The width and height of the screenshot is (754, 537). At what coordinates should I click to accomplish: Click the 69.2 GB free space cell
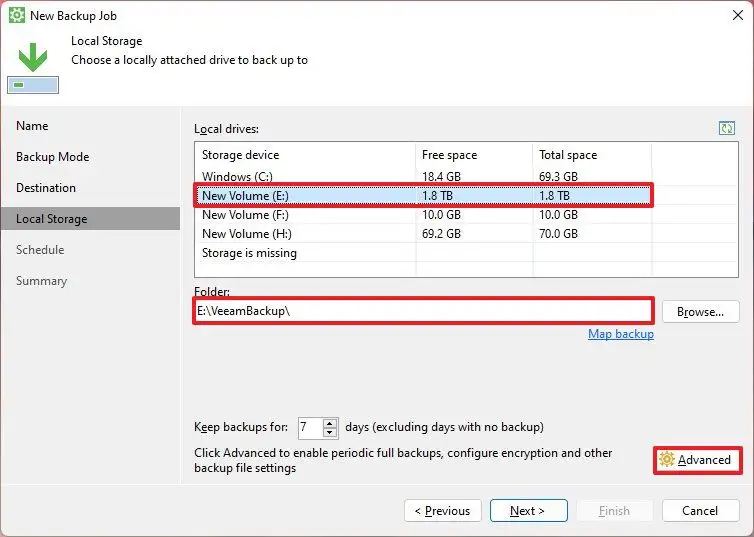click(x=441, y=234)
